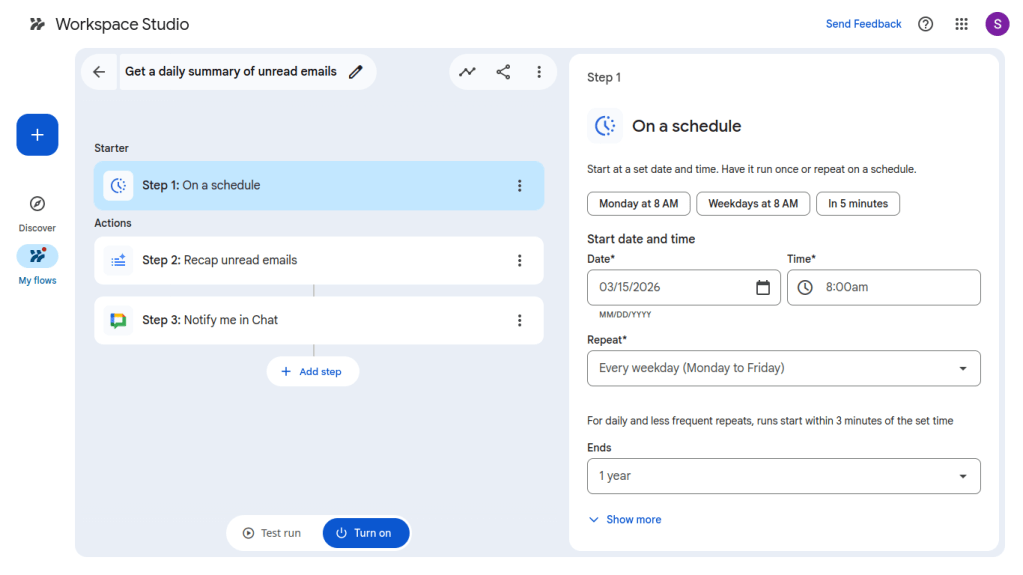Click the Turn on button

coord(366,533)
